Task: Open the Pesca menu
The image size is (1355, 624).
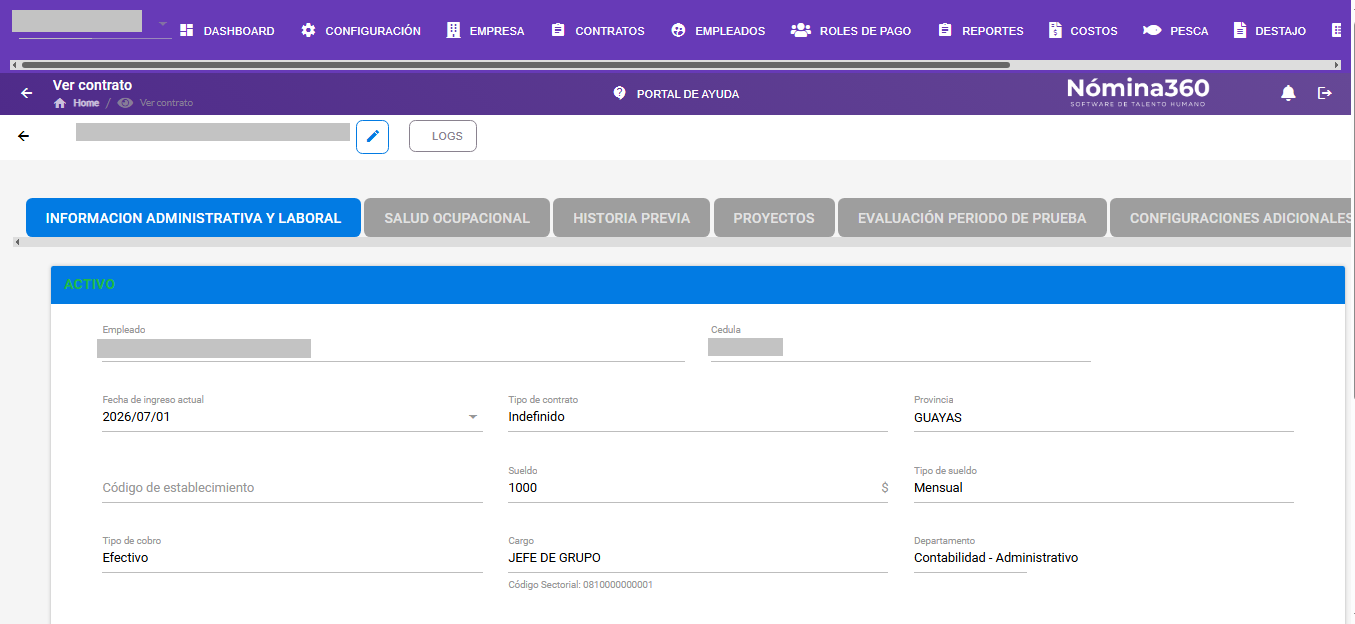Action: [x=1175, y=31]
